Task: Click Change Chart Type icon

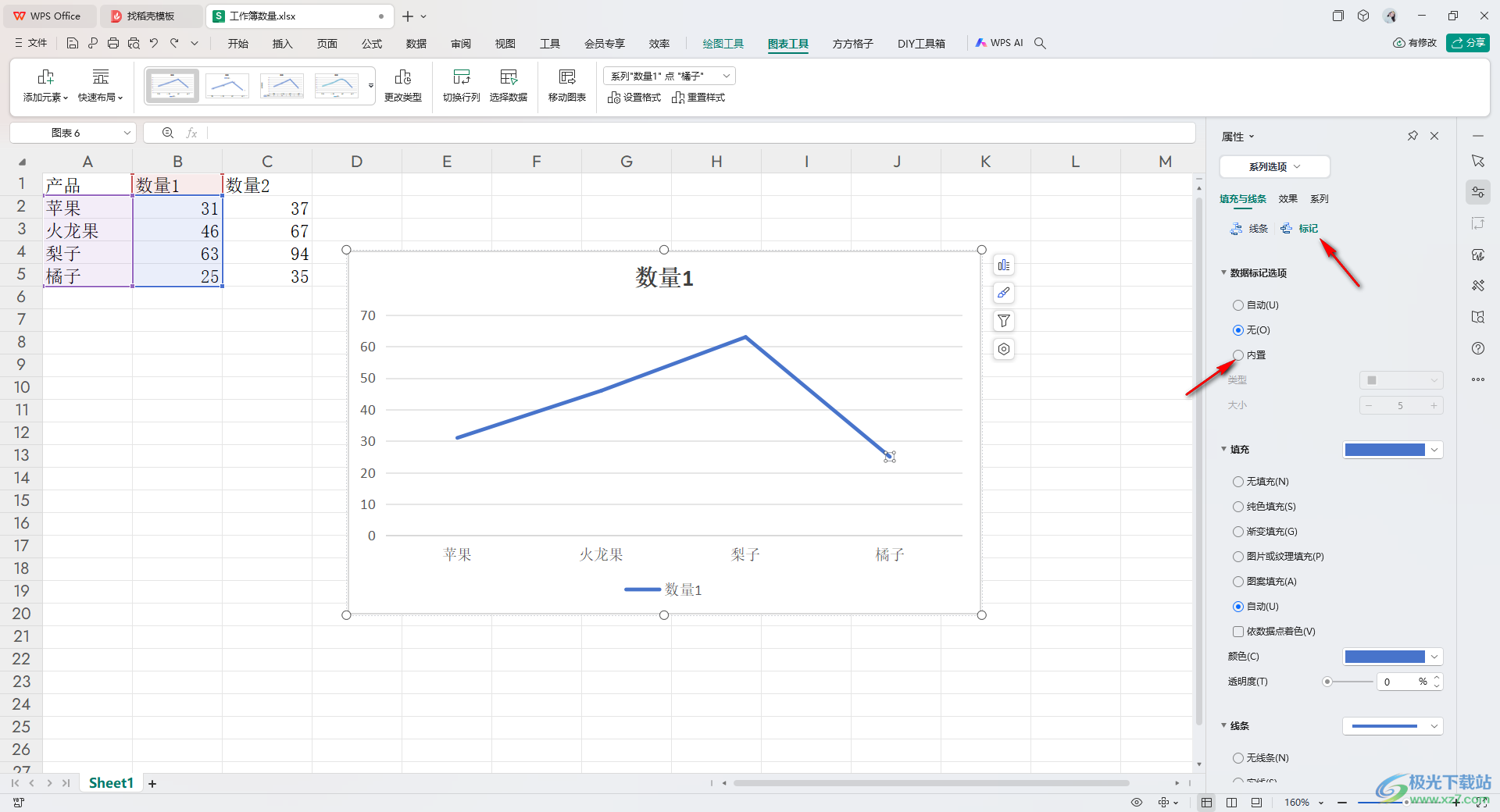Action: click(403, 85)
